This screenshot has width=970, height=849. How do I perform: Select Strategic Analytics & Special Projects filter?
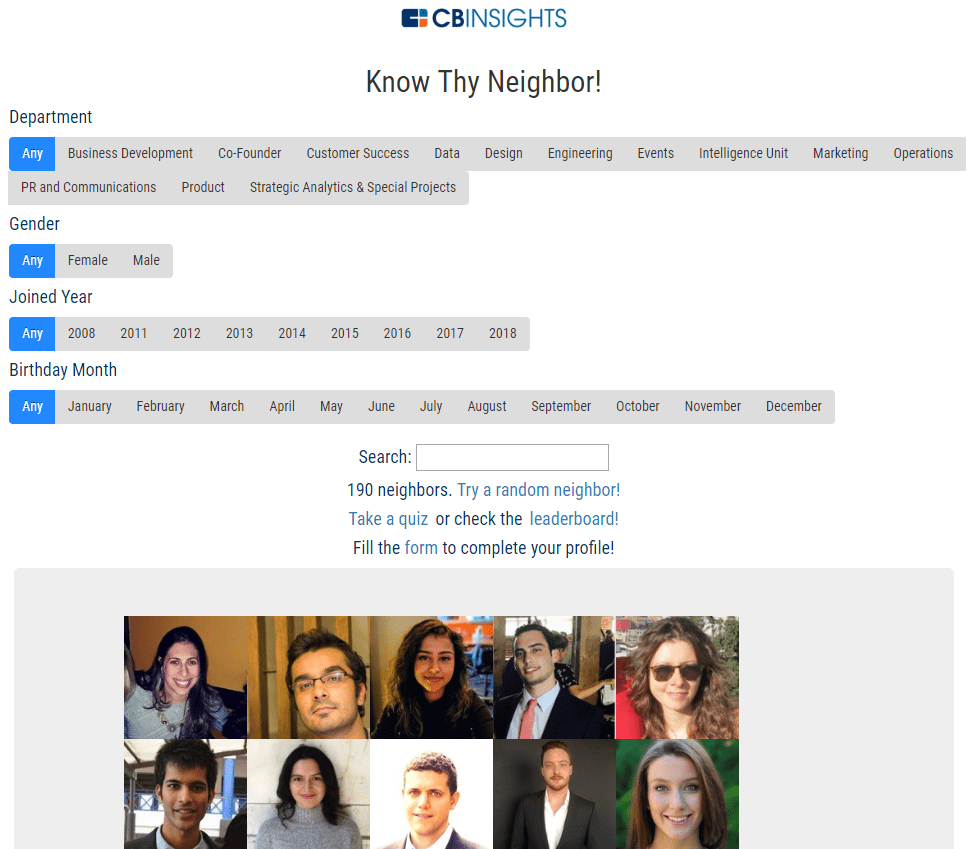pos(353,187)
